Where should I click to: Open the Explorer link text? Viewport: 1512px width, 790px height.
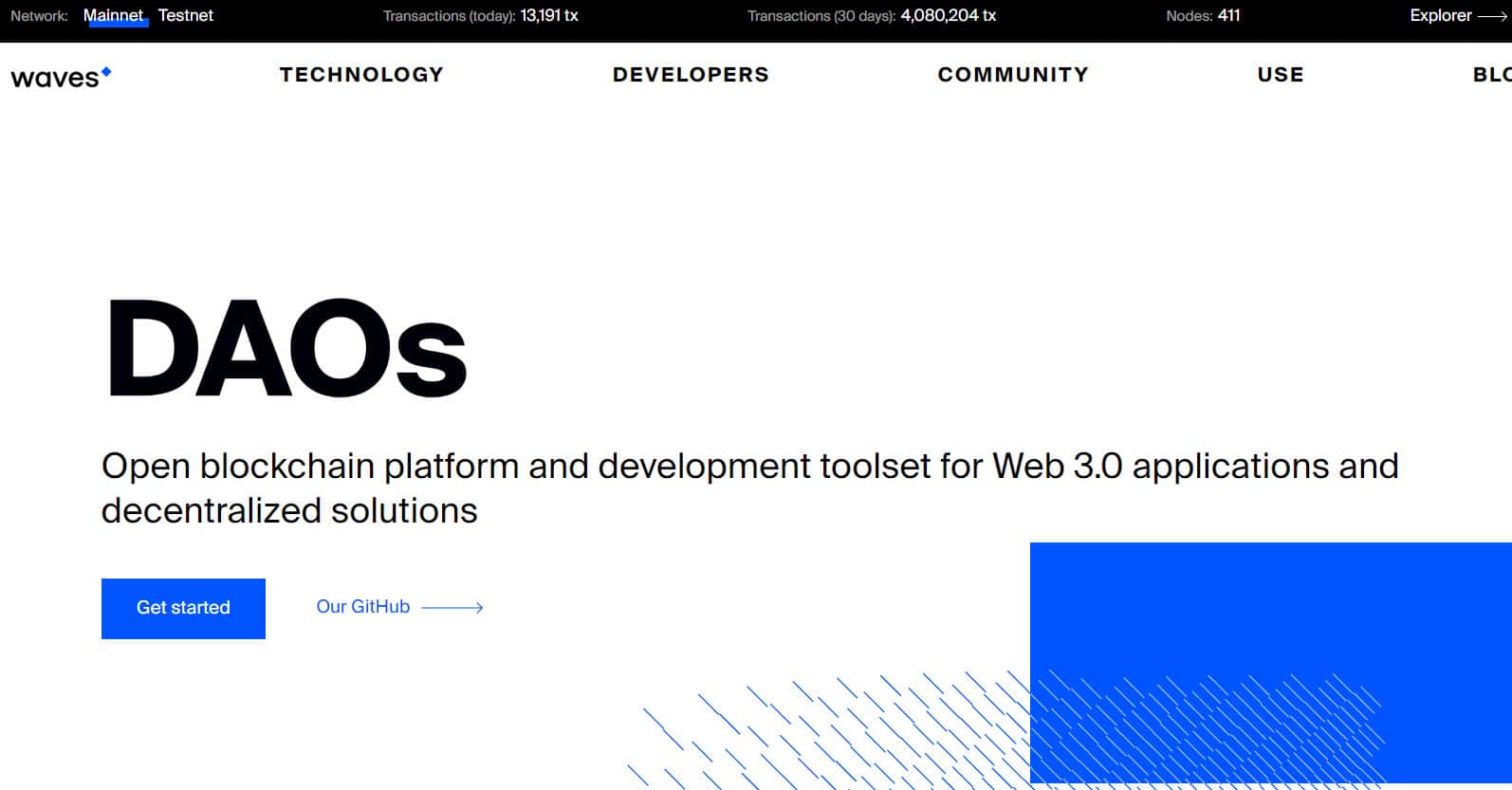[x=1440, y=15]
